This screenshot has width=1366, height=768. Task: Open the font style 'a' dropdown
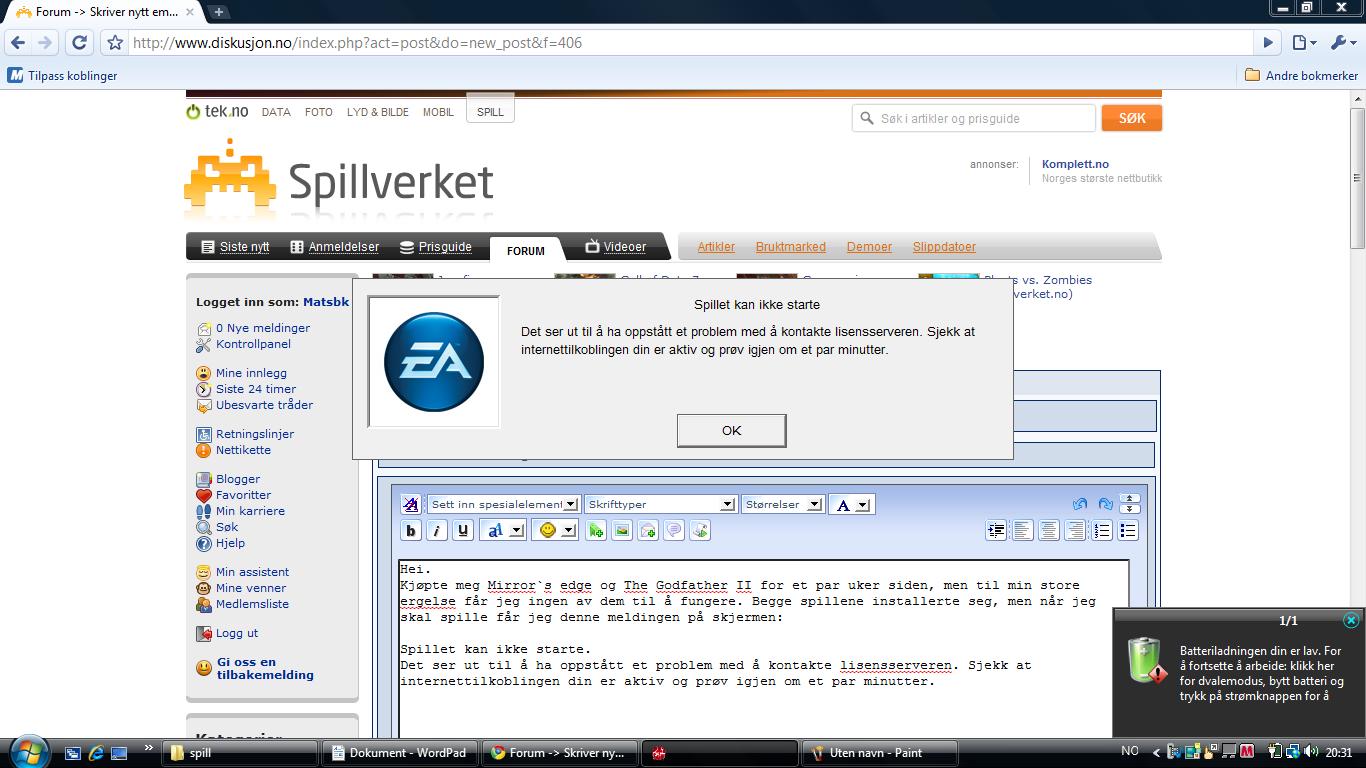pos(503,531)
